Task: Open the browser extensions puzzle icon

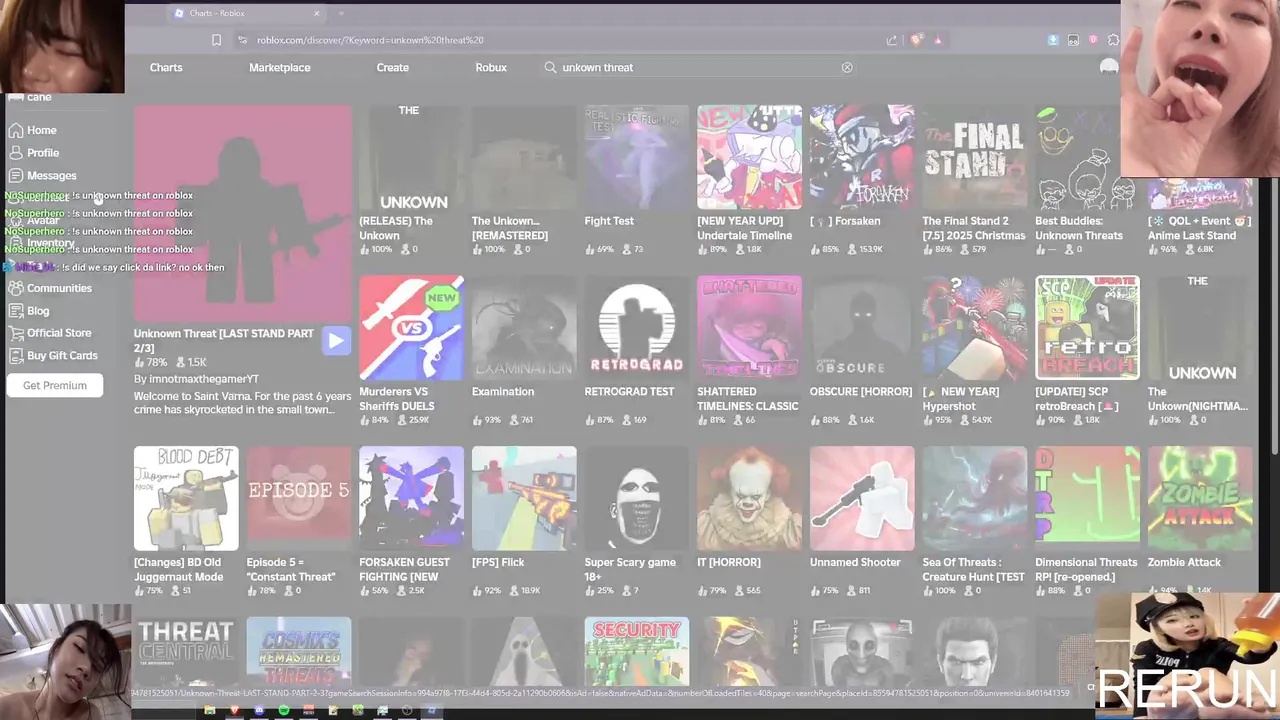Action: (1113, 40)
